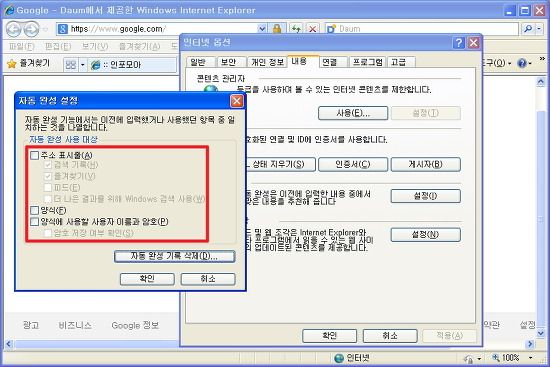Click the 즐겨찾기 star favorites button

(29, 64)
